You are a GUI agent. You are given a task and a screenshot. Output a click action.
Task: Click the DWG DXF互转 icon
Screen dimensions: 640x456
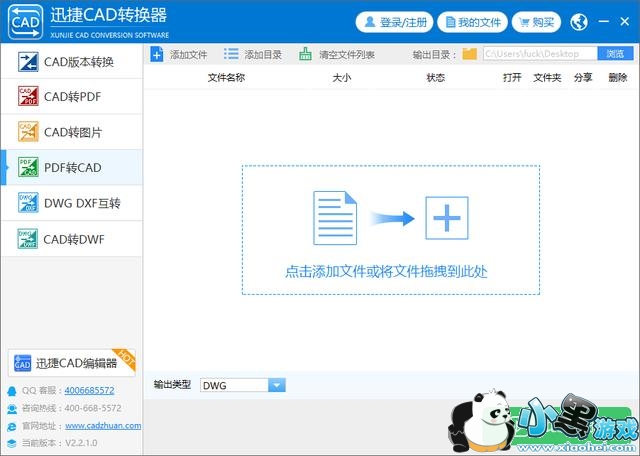click(x=28, y=203)
